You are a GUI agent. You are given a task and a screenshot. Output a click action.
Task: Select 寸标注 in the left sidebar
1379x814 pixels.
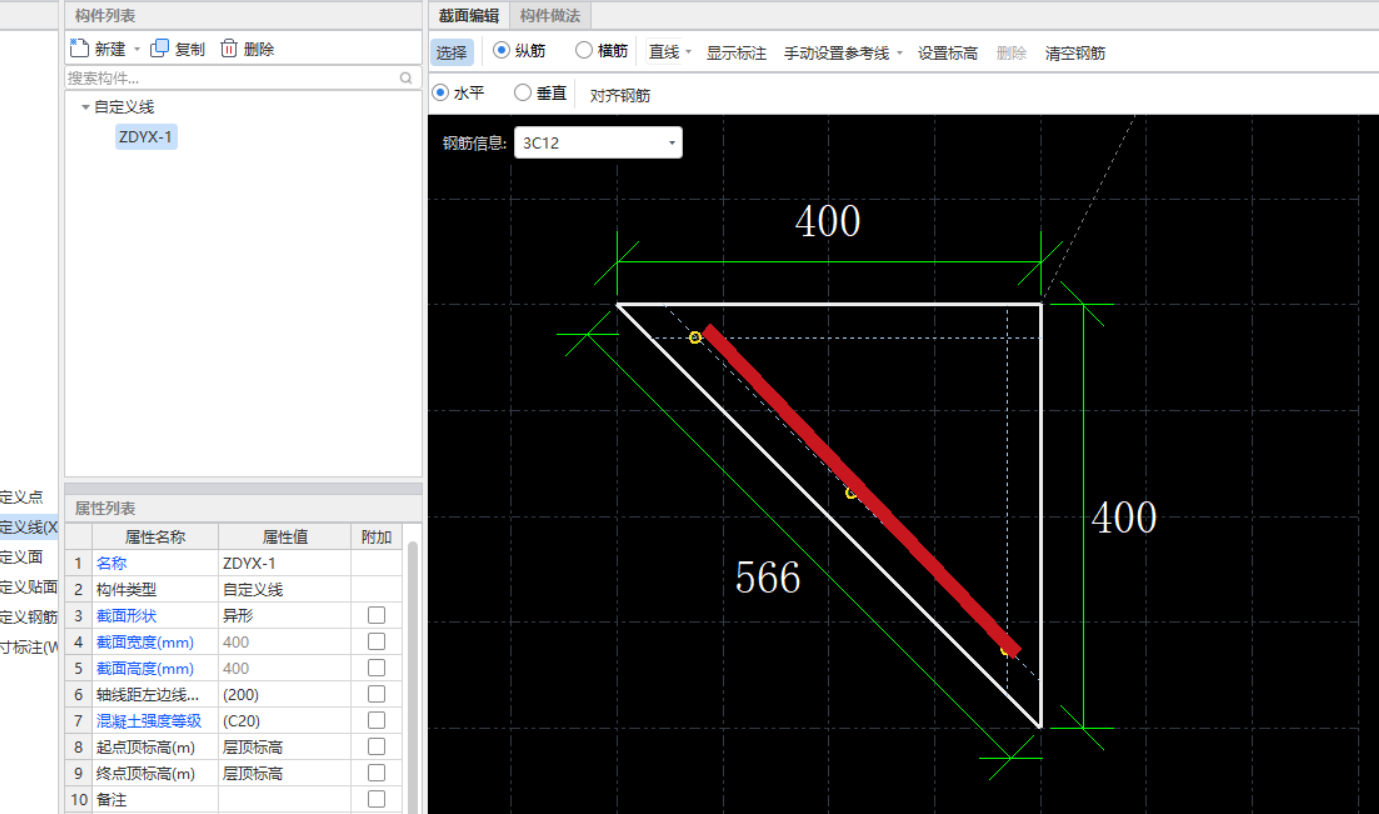(29, 647)
